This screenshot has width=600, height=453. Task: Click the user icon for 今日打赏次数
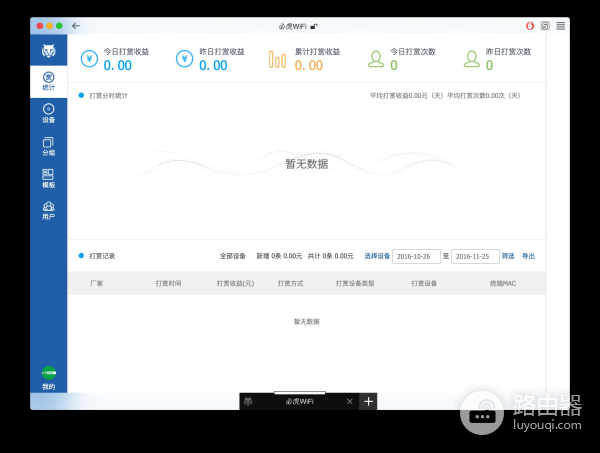(376, 59)
